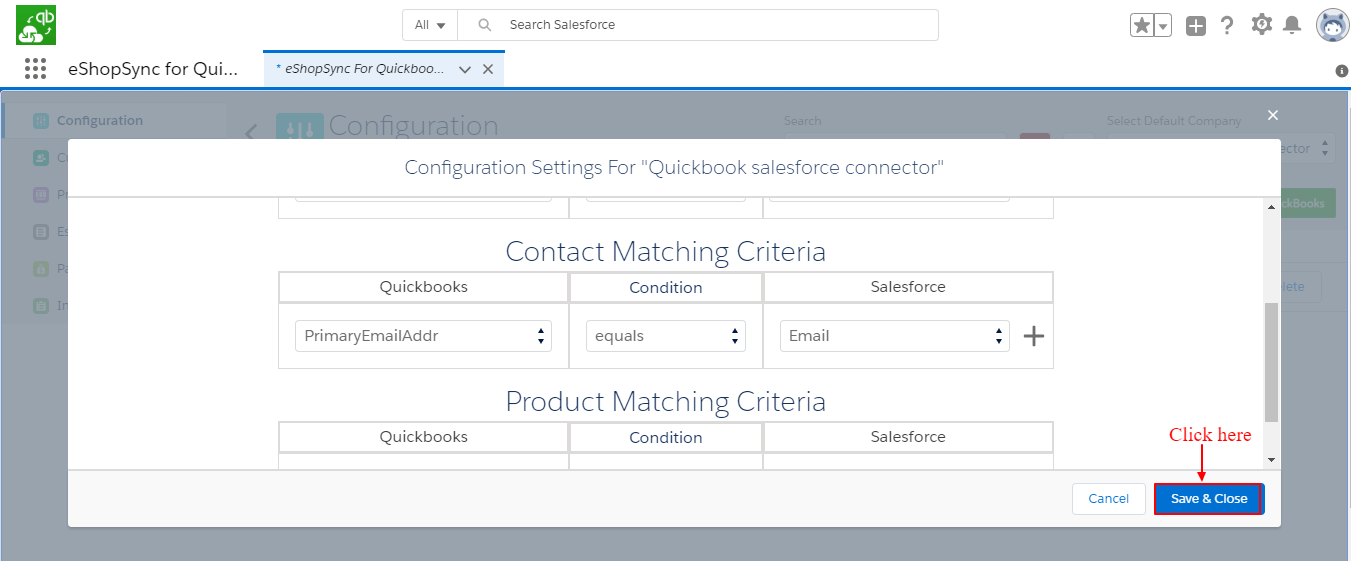Click the Save & Close button
This screenshot has height=561, width=1351.
pyautogui.click(x=1208, y=499)
